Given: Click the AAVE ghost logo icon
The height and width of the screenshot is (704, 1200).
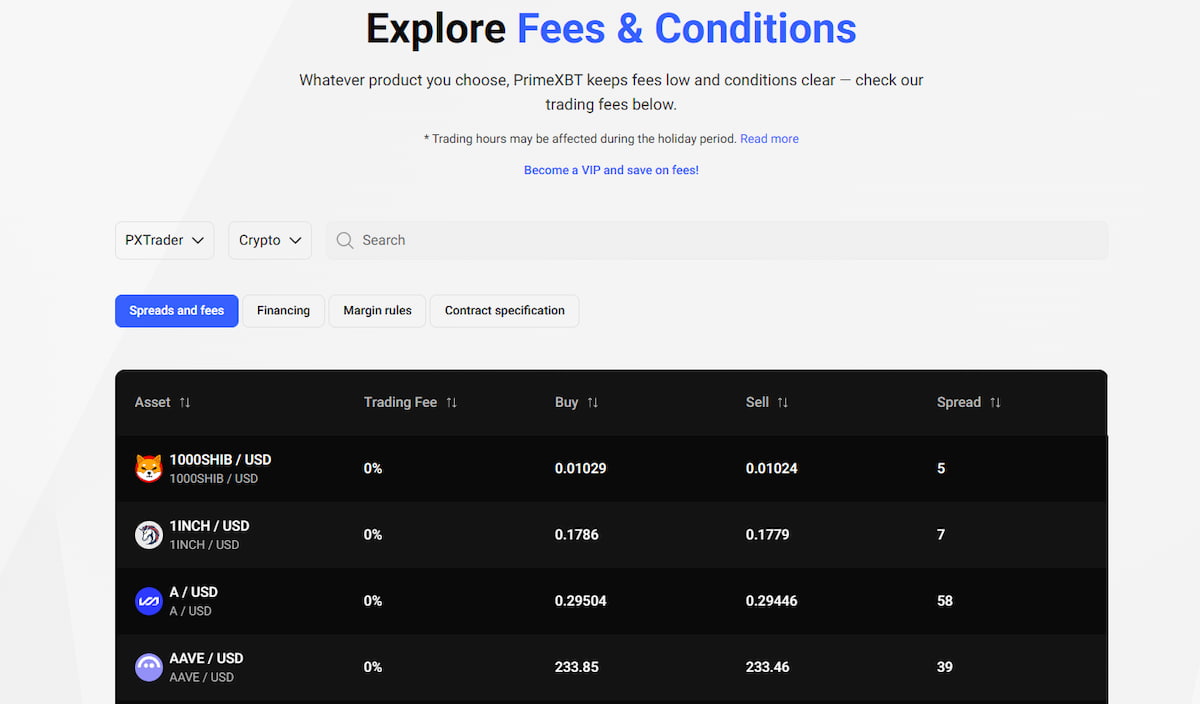Looking at the screenshot, I should click(149, 667).
